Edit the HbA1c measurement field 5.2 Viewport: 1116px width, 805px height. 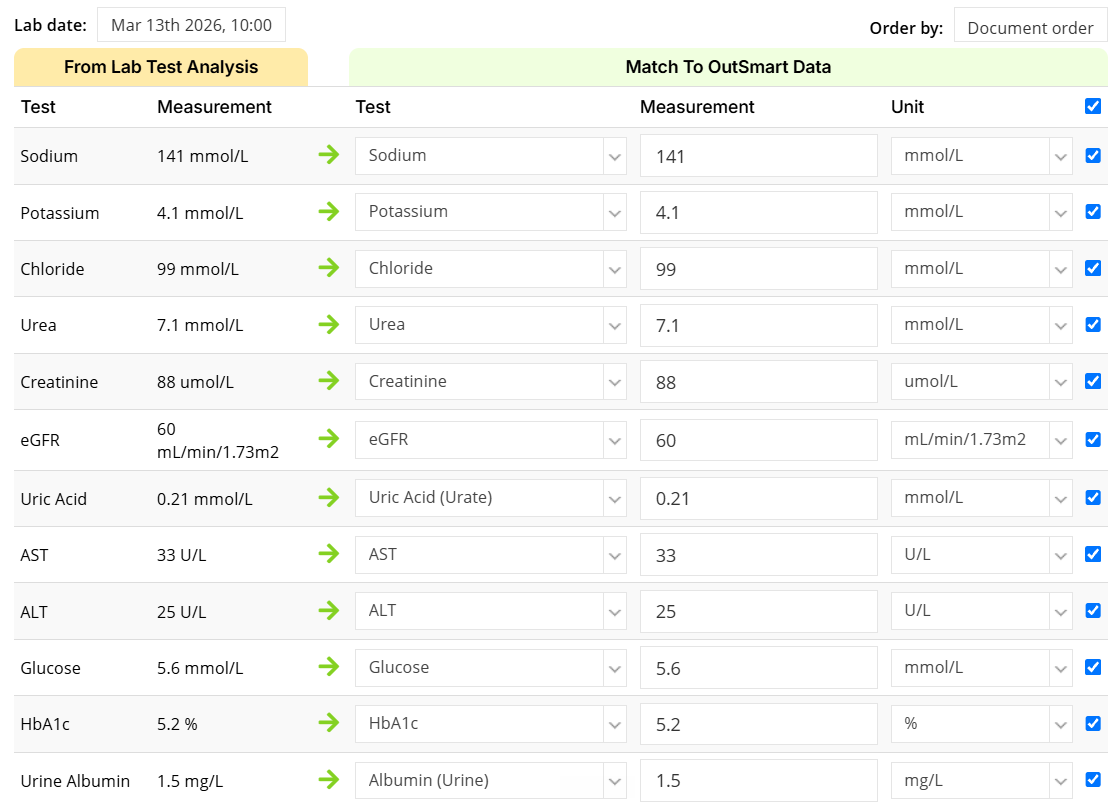click(759, 724)
